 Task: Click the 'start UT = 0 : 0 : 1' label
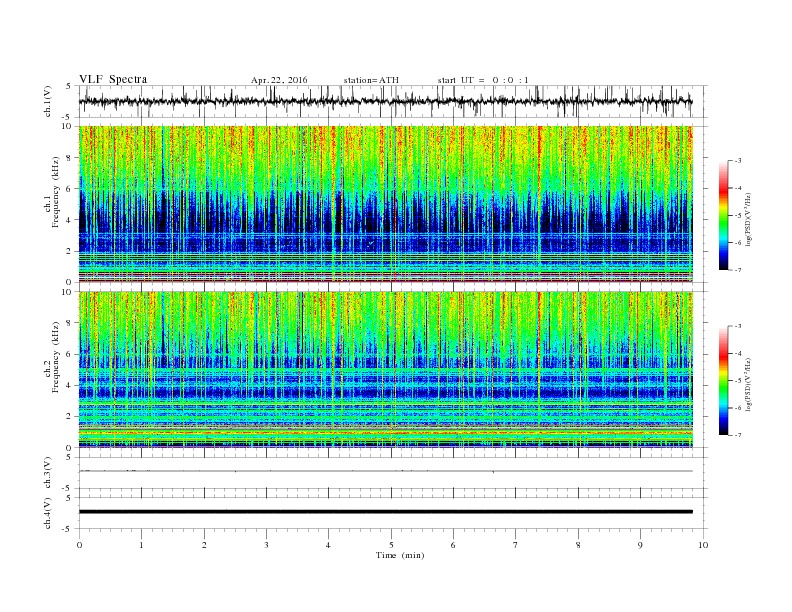coord(483,80)
